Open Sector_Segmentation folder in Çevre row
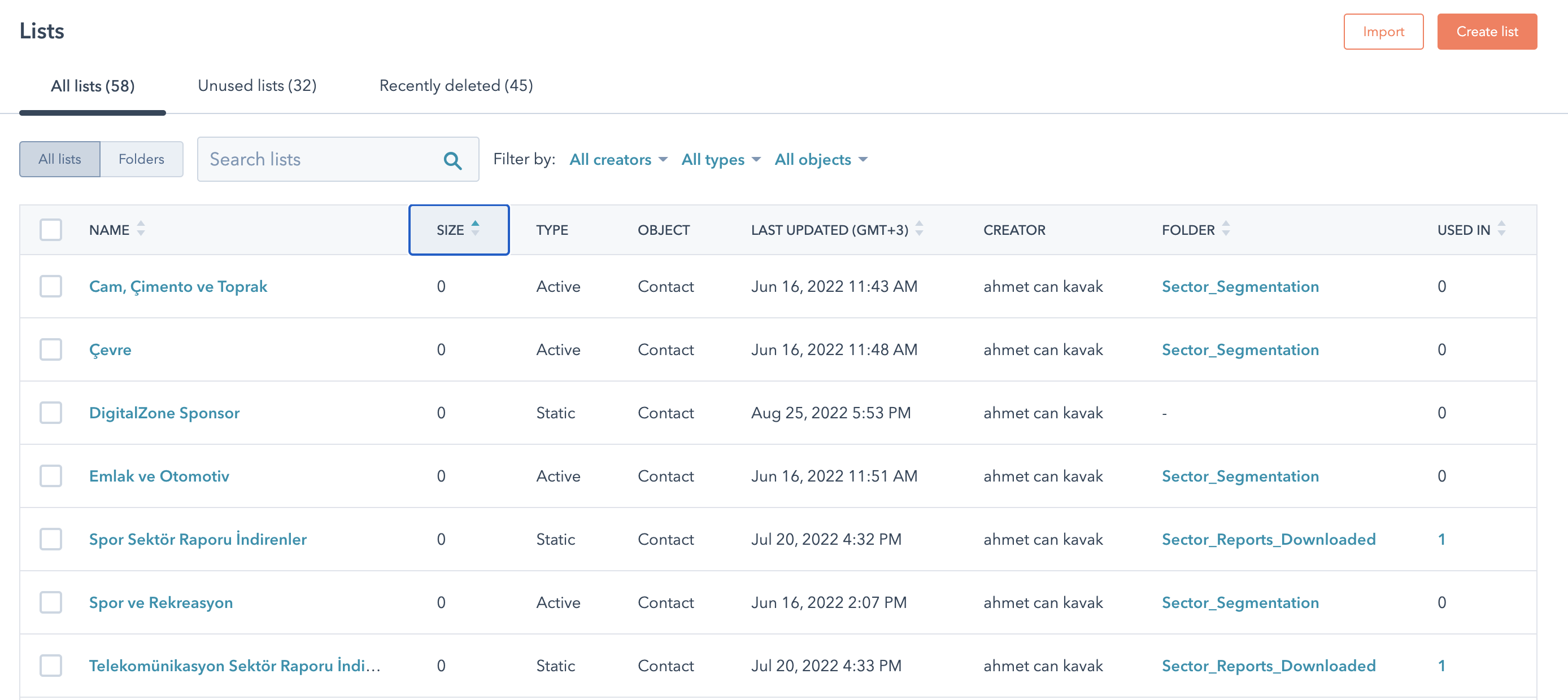The width and height of the screenshot is (1568, 700). tap(1240, 349)
